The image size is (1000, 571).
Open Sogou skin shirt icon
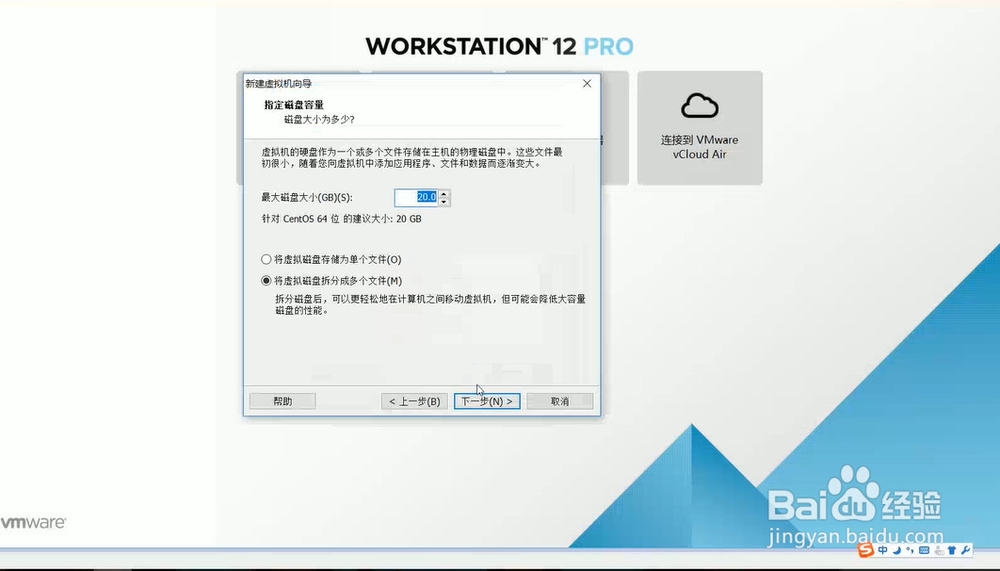click(952, 550)
